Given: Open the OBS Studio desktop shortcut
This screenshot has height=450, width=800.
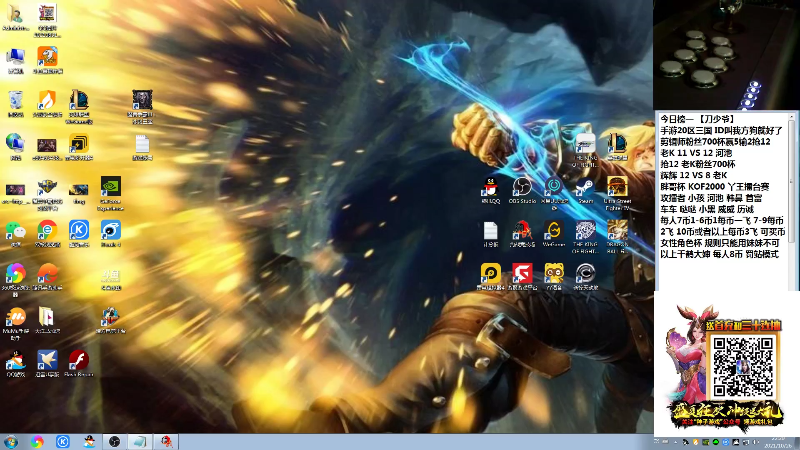Looking at the screenshot, I should click(522, 190).
